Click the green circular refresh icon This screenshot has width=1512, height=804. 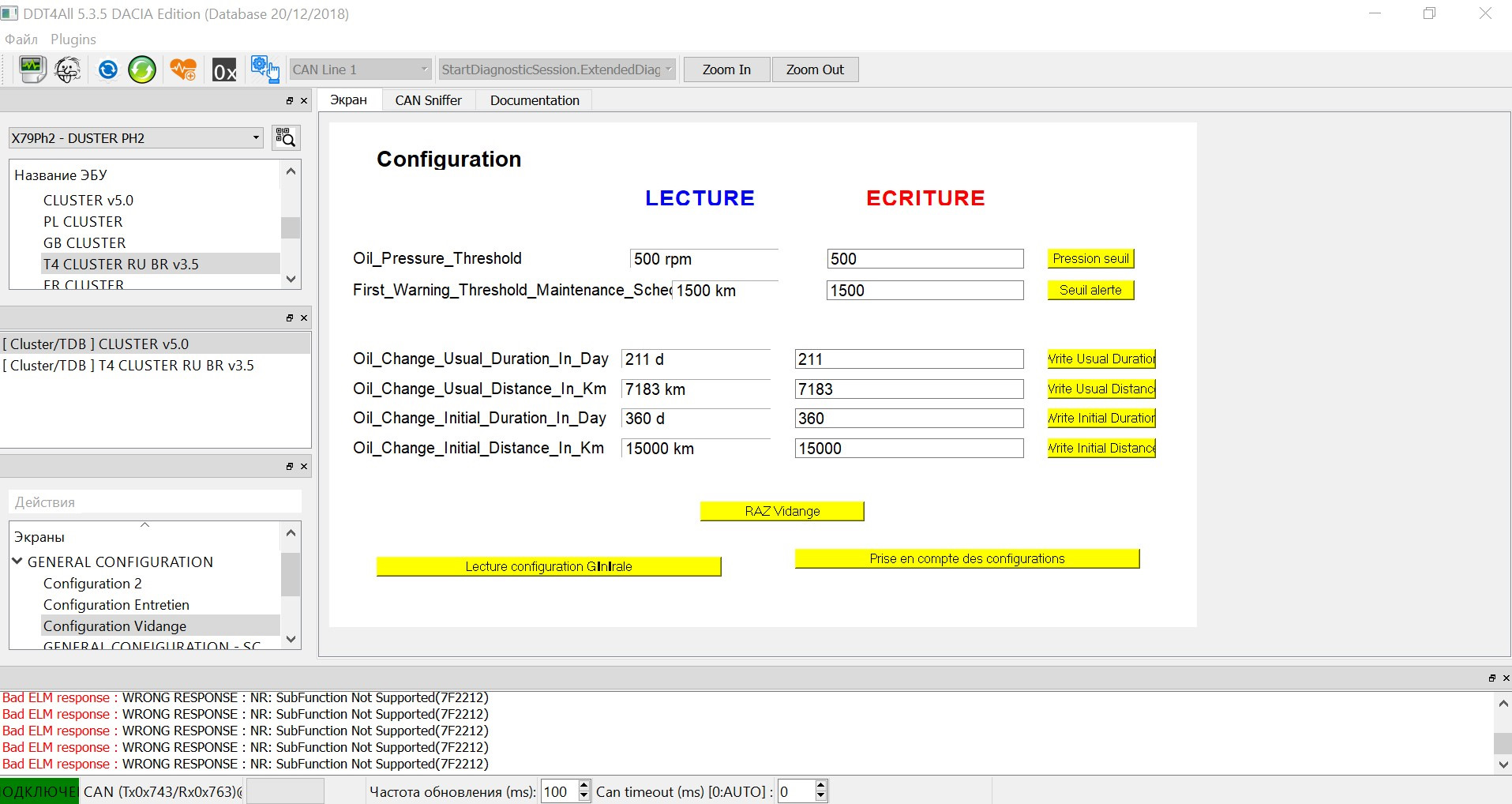coord(142,70)
